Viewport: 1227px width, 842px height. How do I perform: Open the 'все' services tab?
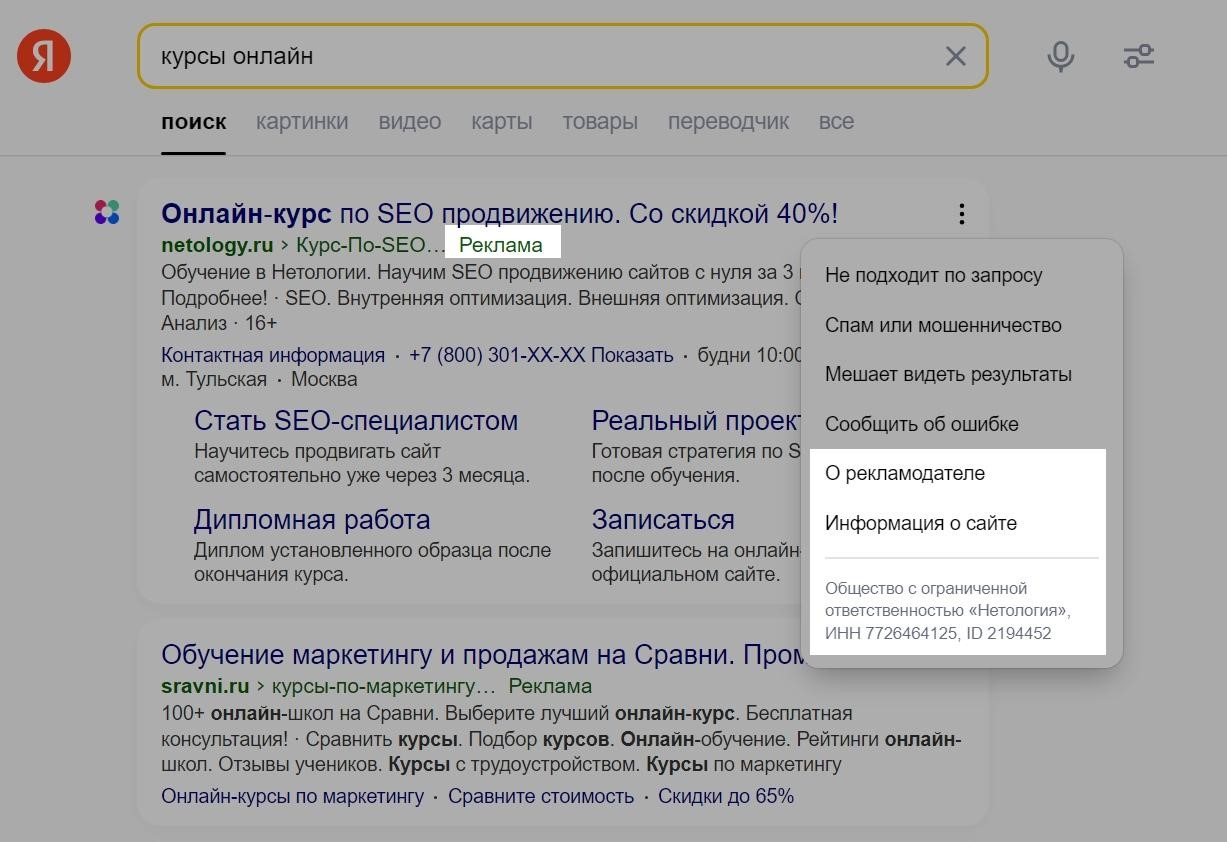point(836,122)
